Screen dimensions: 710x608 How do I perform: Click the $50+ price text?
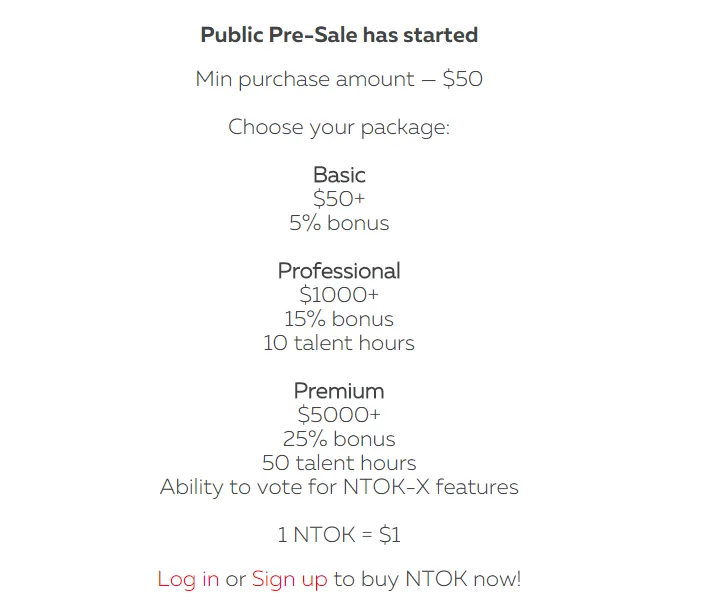pyautogui.click(x=339, y=199)
